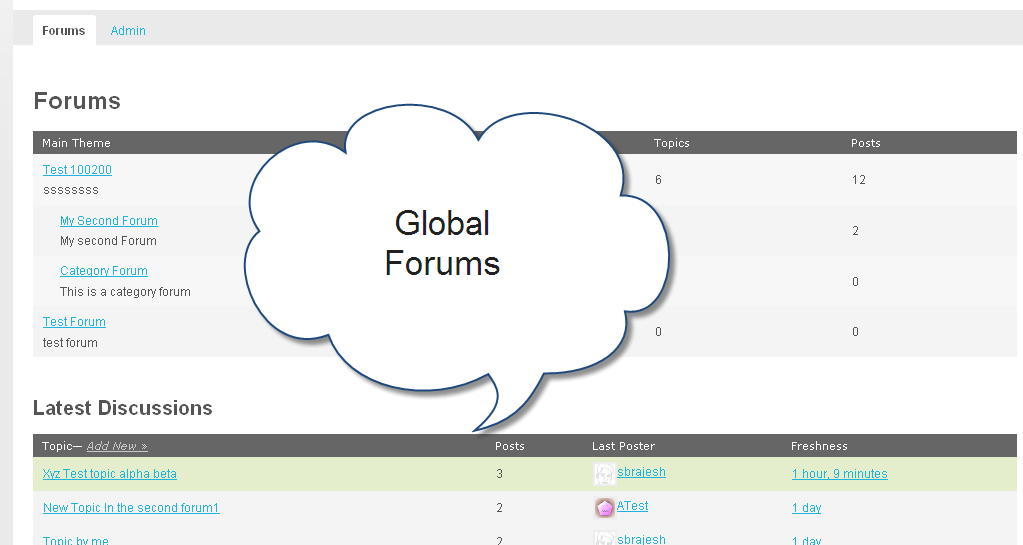Click the 'My second Forum' description text

point(108,241)
